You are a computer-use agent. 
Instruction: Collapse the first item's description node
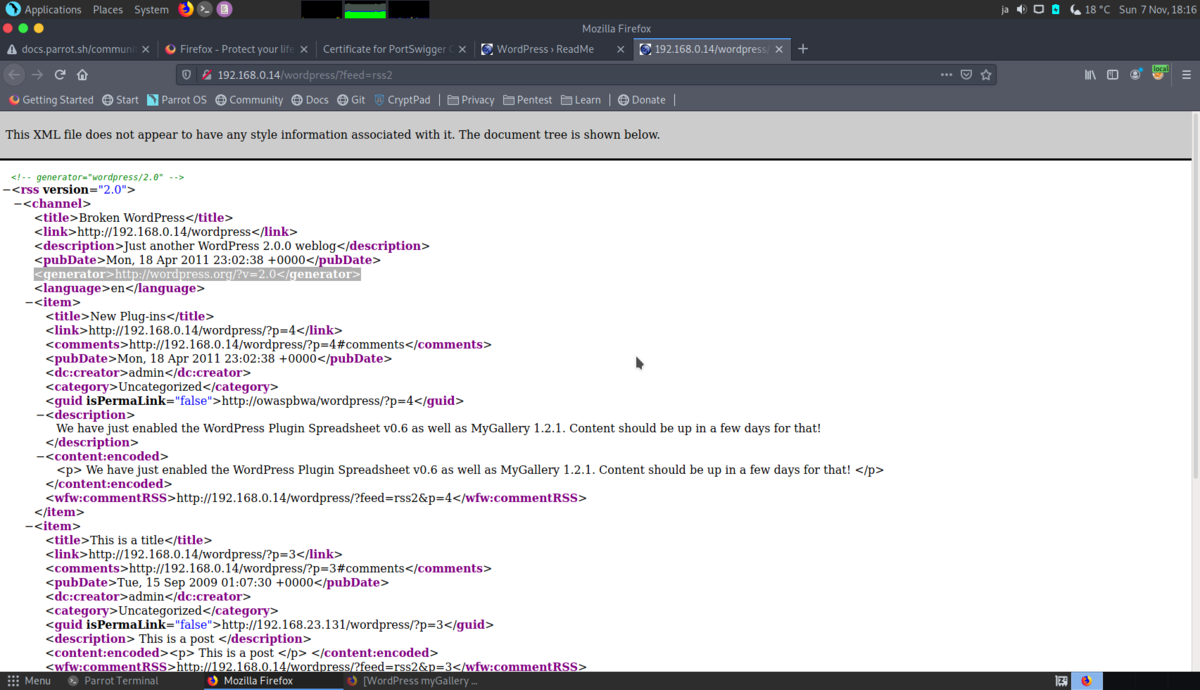tap(40, 415)
